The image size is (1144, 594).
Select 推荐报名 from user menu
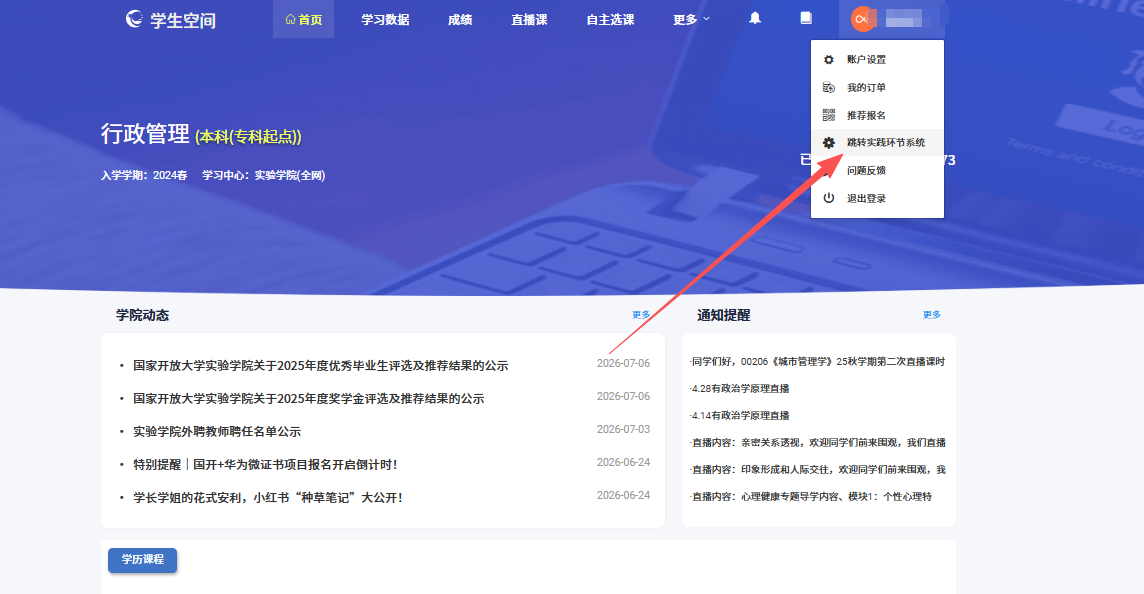click(877, 115)
